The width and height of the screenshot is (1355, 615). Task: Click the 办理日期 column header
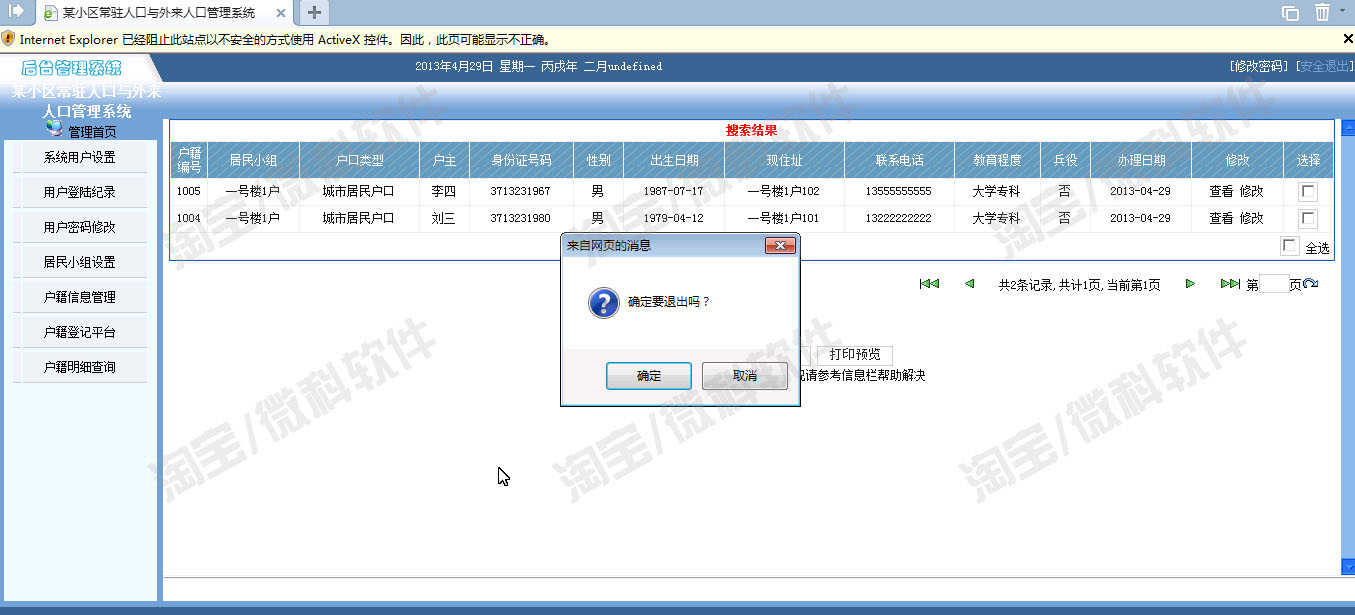point(1141,160)
